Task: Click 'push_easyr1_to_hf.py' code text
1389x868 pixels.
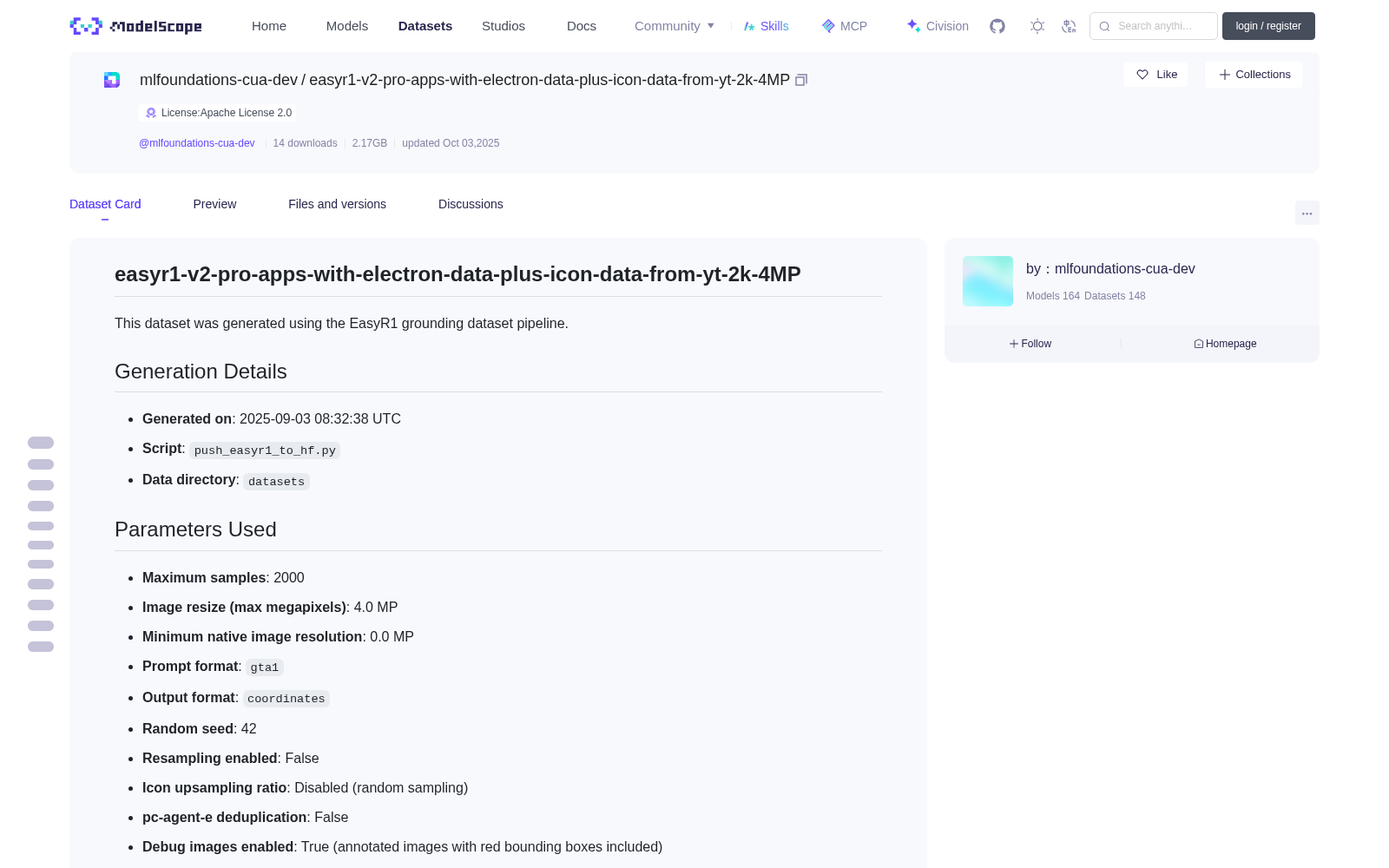Action: (265, 450)
